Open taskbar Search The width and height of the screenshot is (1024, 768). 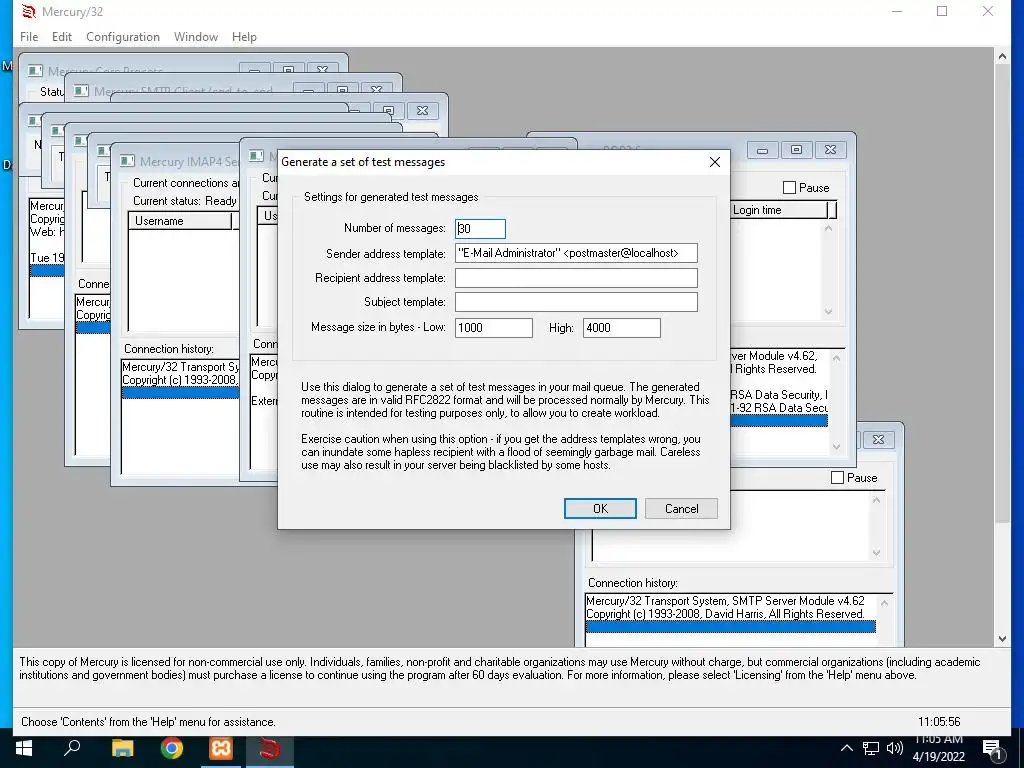tap(72, 748)
